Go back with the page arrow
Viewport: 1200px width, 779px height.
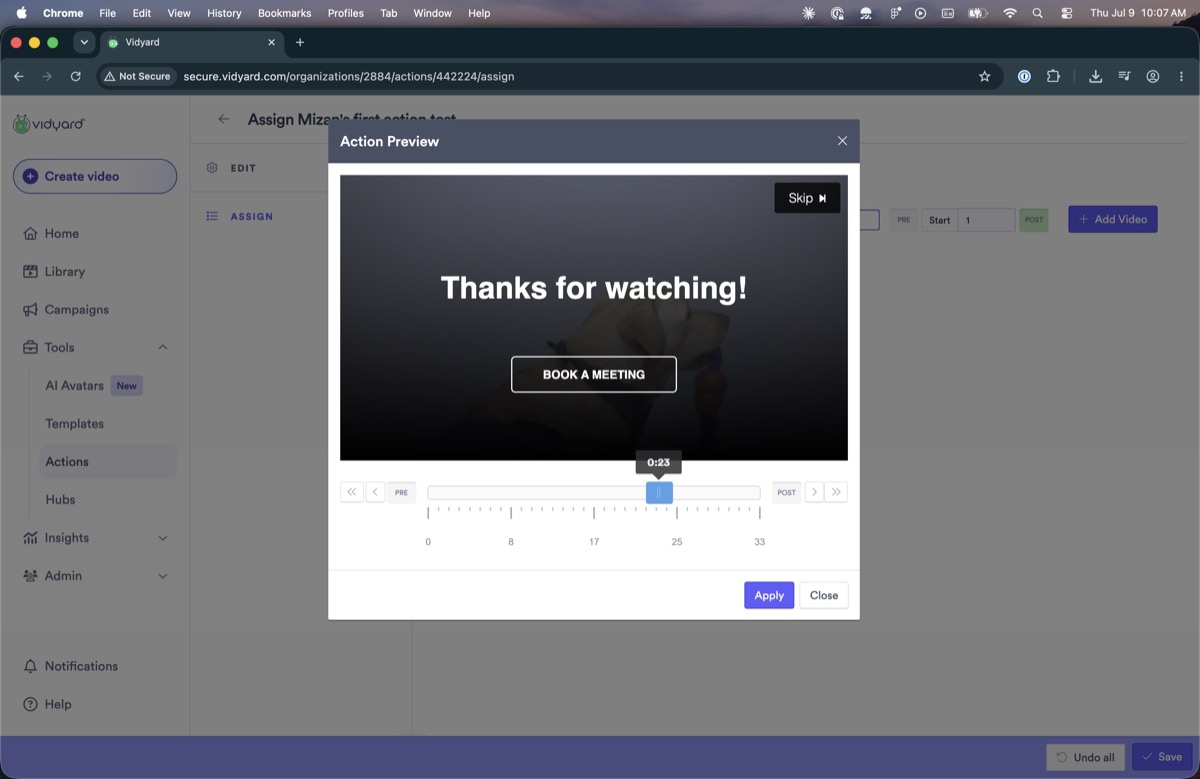coord(224,119)
